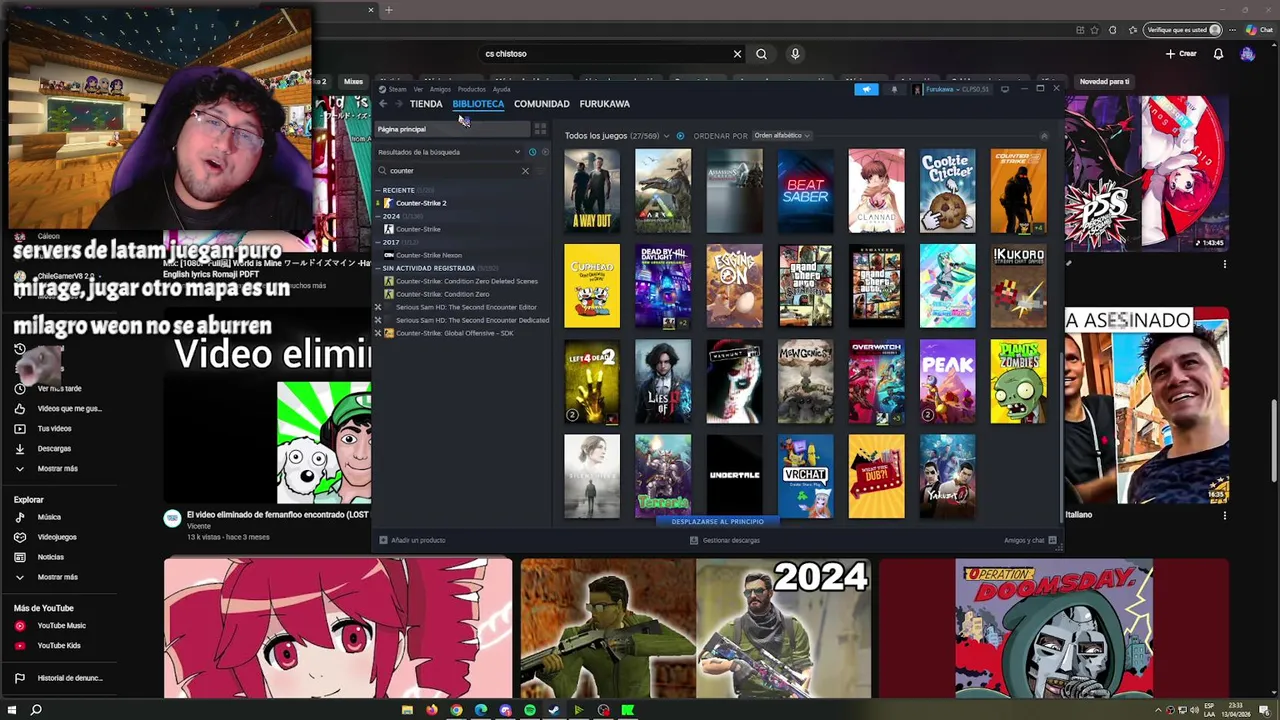This screenshot has height=720, width=1280.
Task: Click the blue play icon beside Todos los juegos
Action: pos(680,136)
